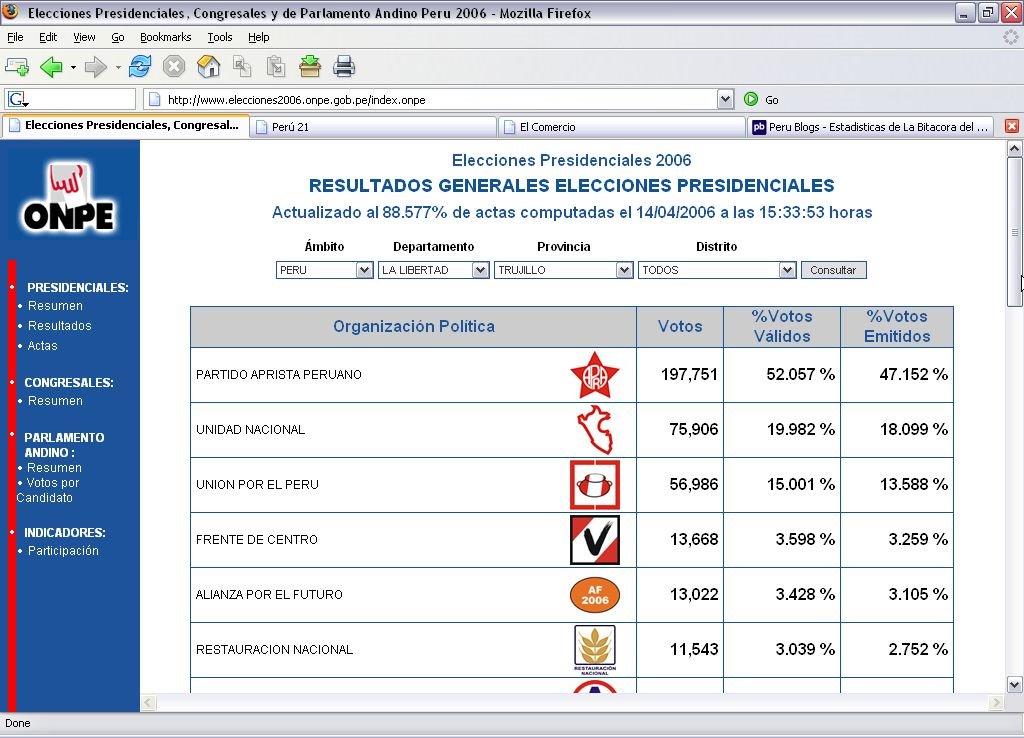The height and width of the screenshot is (738, 1024).
Task: Expand the URL bar history dropdown
Action: [725, 99]
